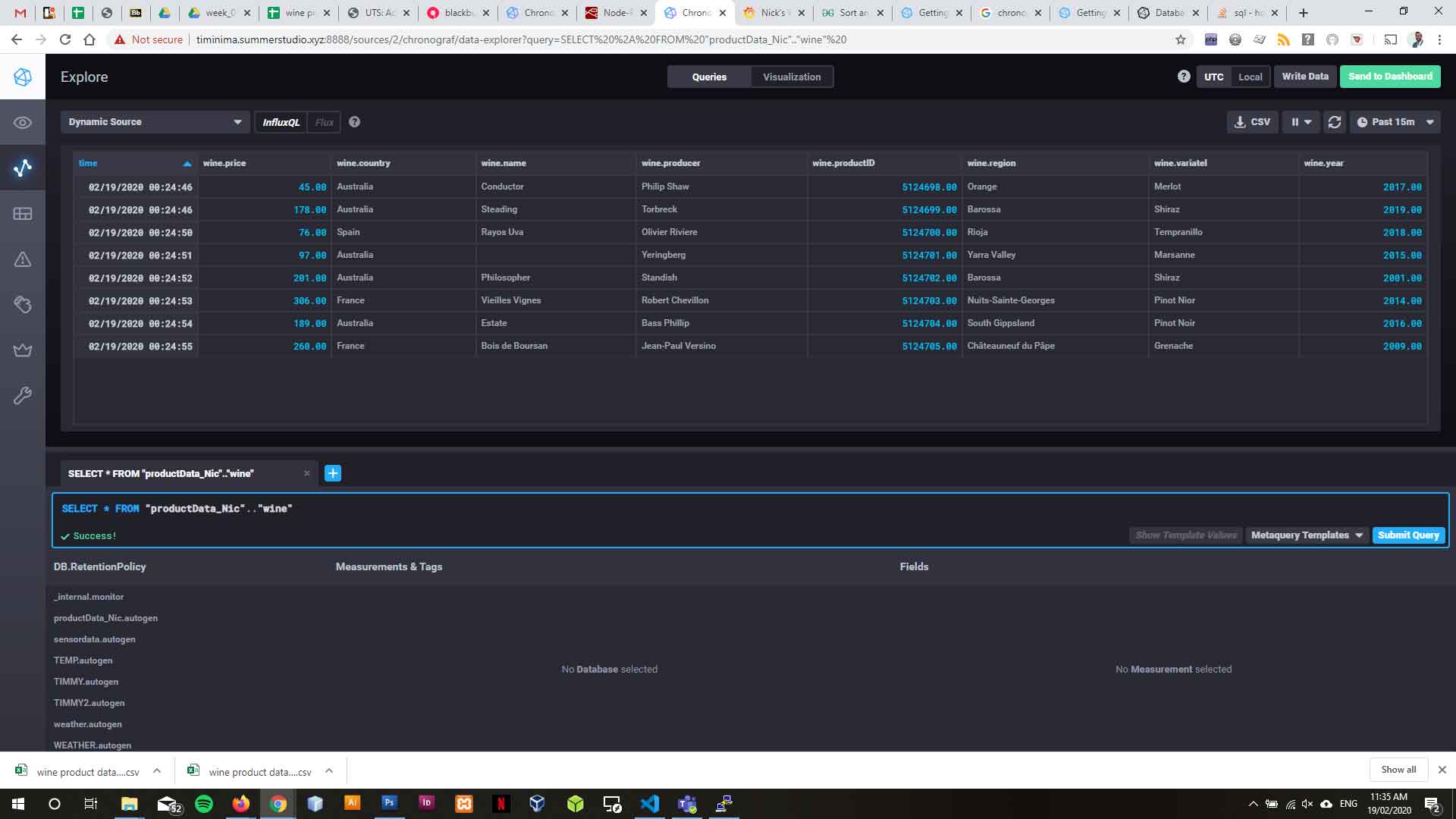Click the refresh icon next to Past 15m

pos(1335,122)
